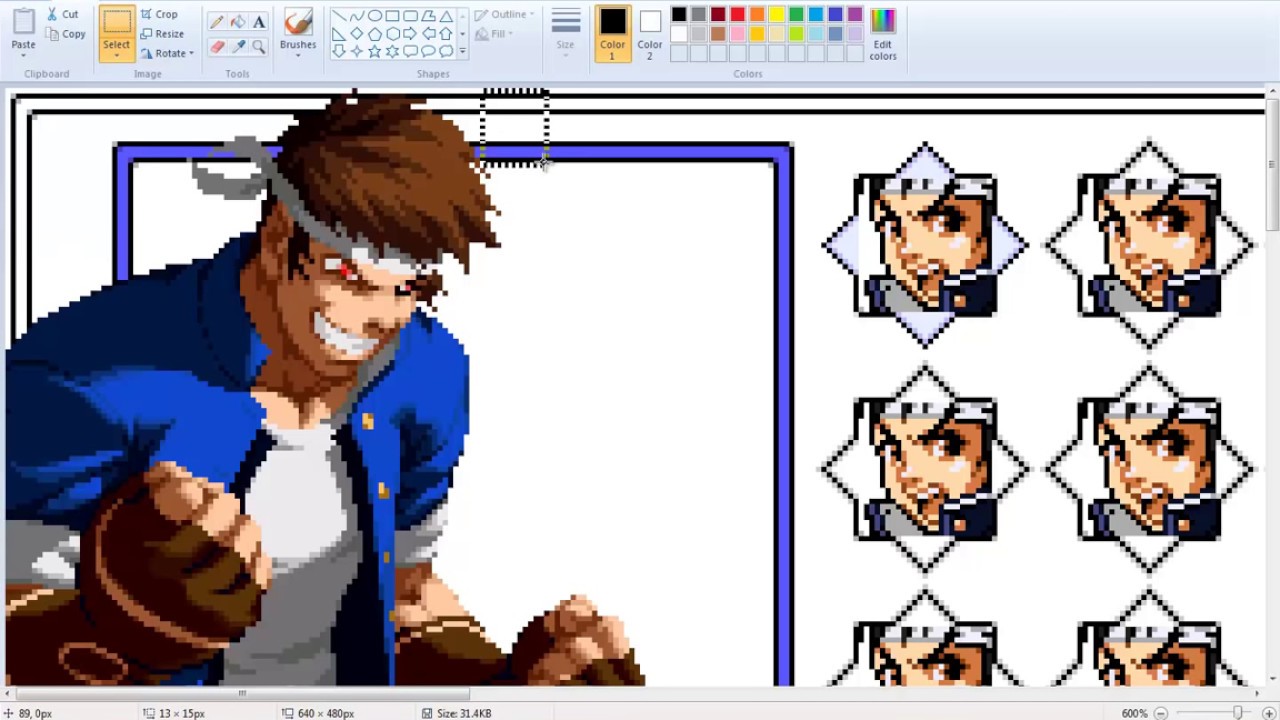The width and height of the screenshot is (1280, 720).
Task: Pick the green palette swatch
Action: click(x=796, y=14)
